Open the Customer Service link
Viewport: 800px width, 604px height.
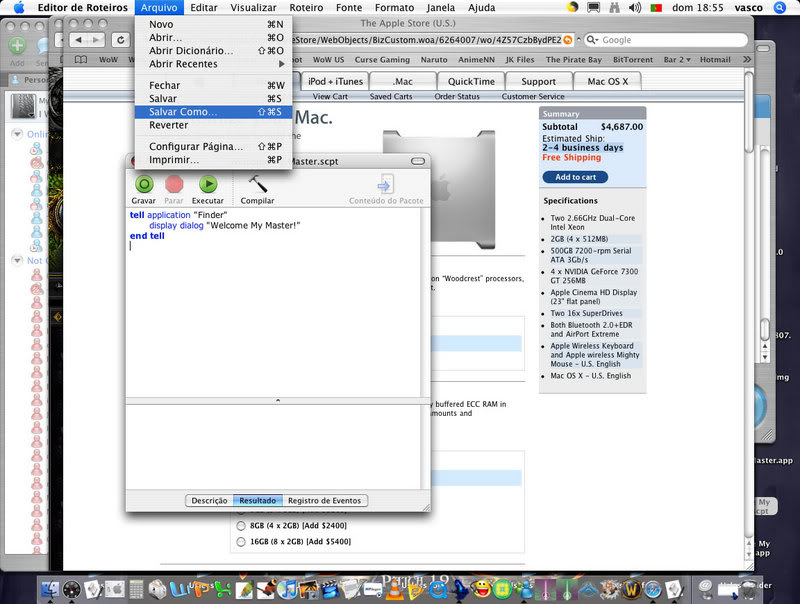pos(533,96)
